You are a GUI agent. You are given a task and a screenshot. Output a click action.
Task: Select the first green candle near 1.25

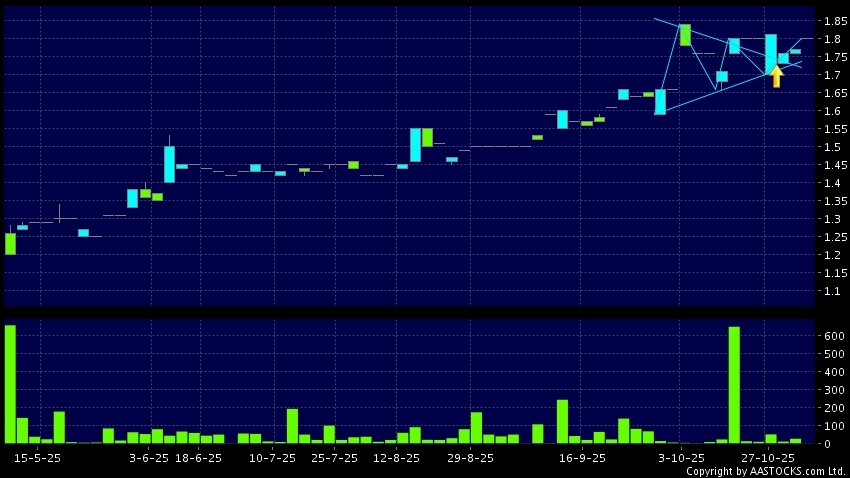click(10, 244)
